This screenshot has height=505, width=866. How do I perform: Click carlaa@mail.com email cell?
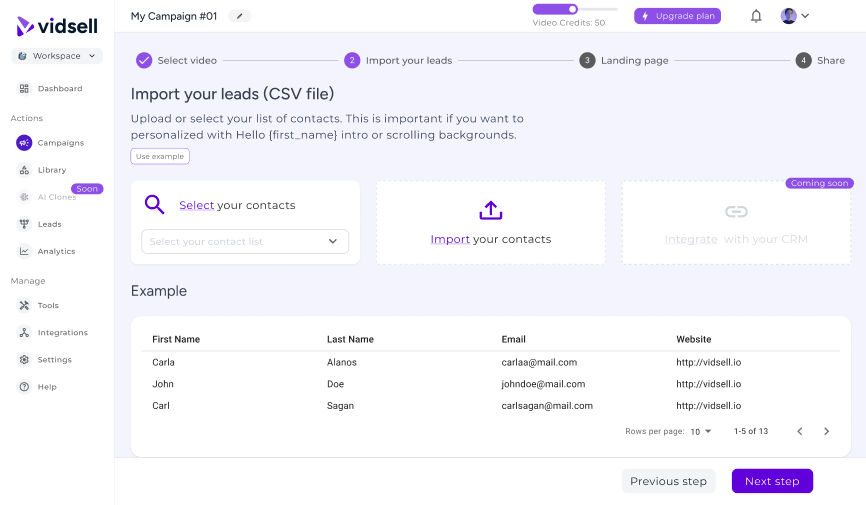(x=539, y=362)
